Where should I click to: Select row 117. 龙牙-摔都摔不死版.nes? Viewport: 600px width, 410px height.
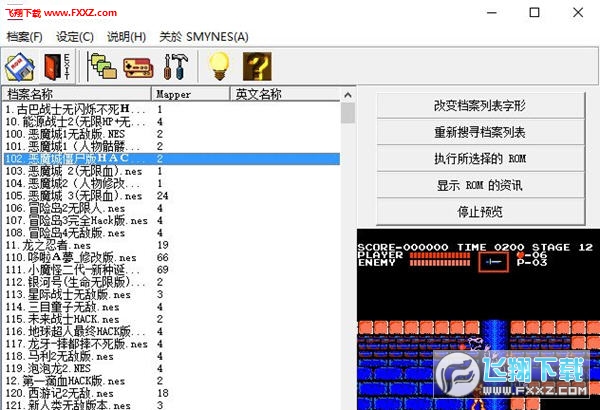[171, 344]
